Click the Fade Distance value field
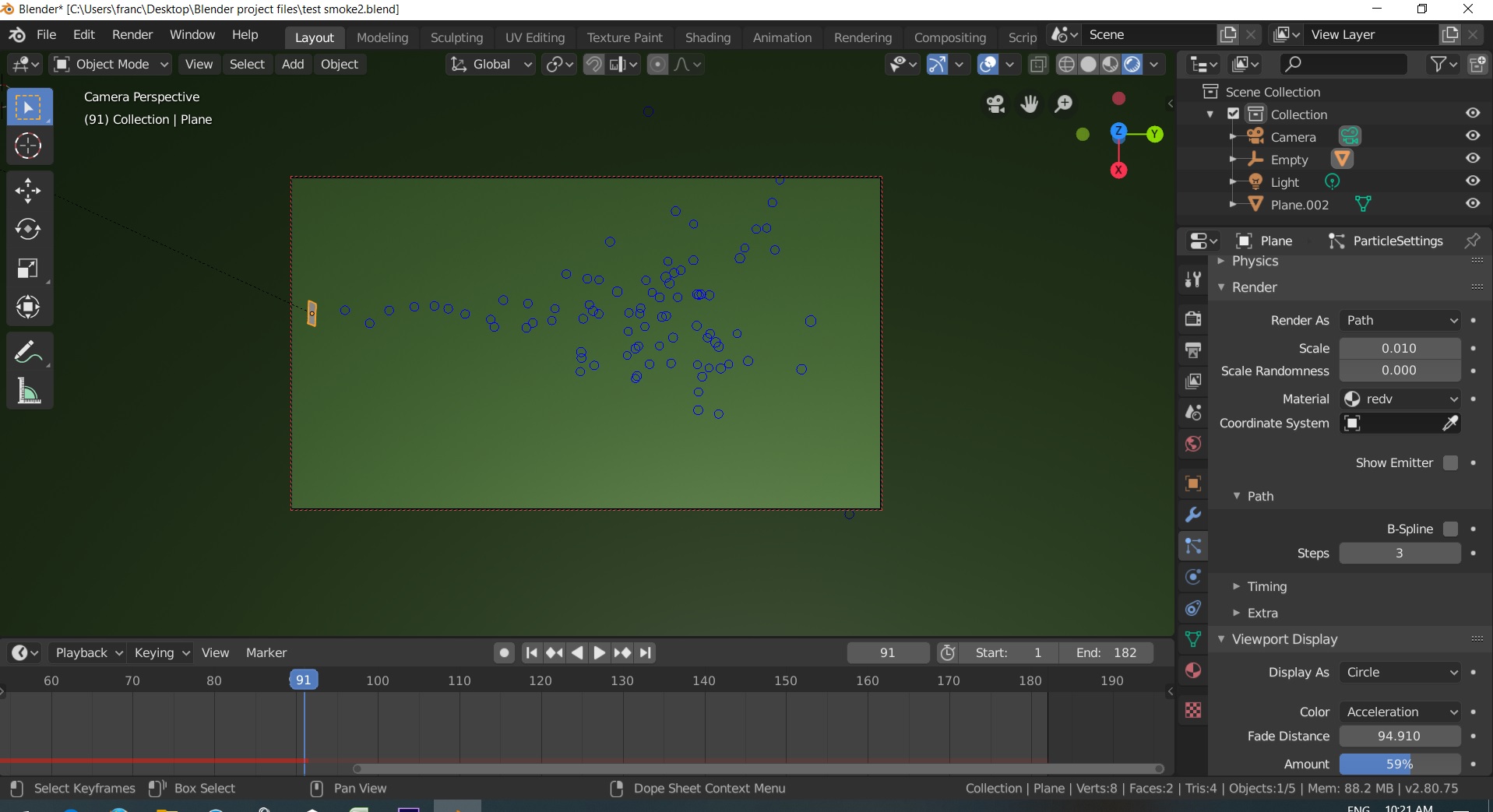This screenshot has width=1493, height=812. pyautogui.click(x=1400, y=736)
